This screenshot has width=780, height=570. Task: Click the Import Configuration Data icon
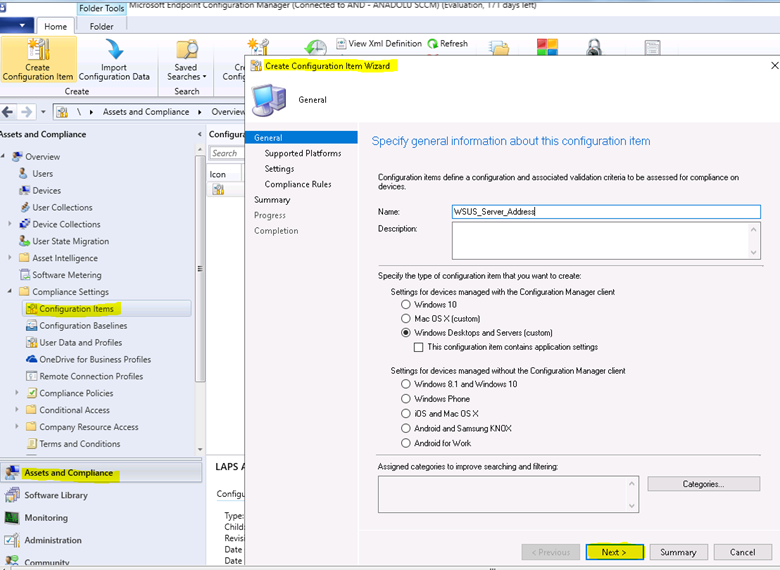coord(114,59)
